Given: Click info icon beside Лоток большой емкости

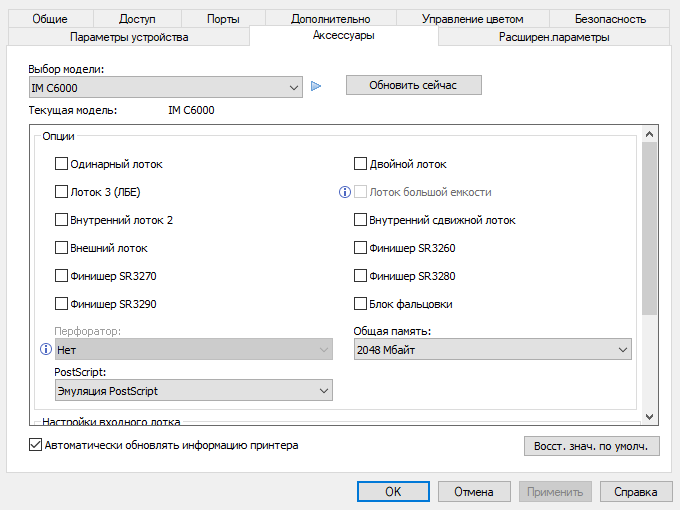Looking at the screenshot, I should 344,192.
